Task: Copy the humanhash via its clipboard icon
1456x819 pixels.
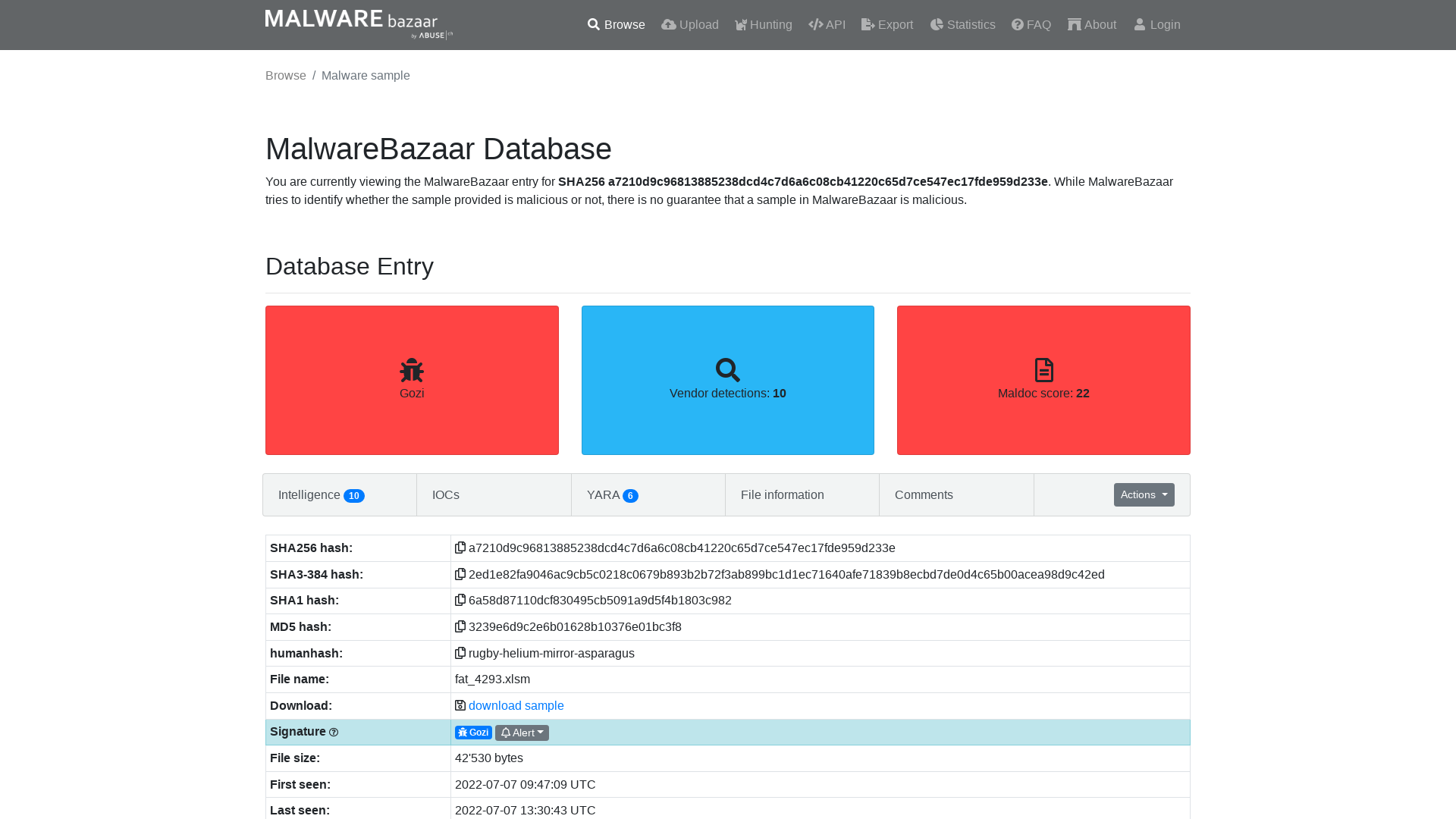Action: tap(460, 653)
